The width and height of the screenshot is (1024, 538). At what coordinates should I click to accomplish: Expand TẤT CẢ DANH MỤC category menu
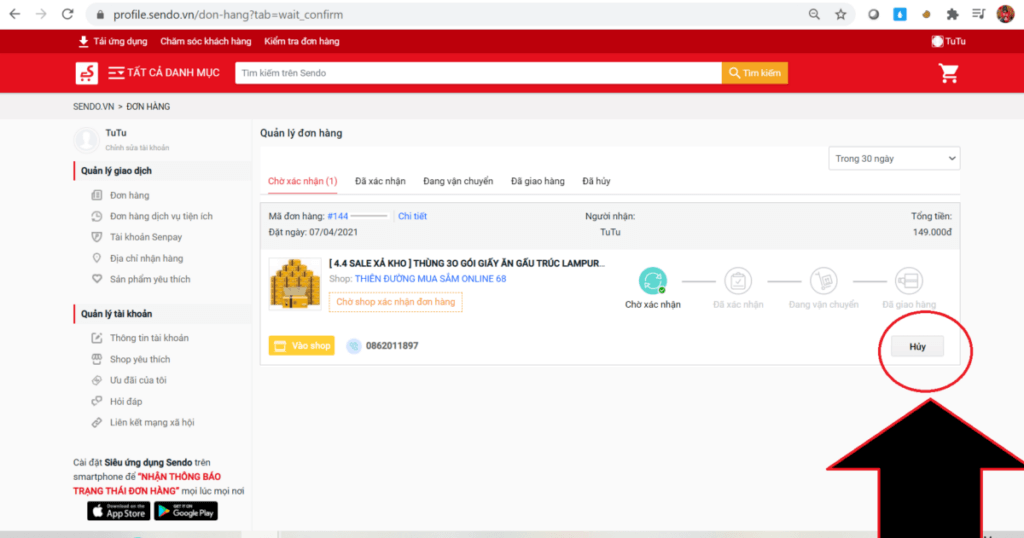[x=164, y=73]
